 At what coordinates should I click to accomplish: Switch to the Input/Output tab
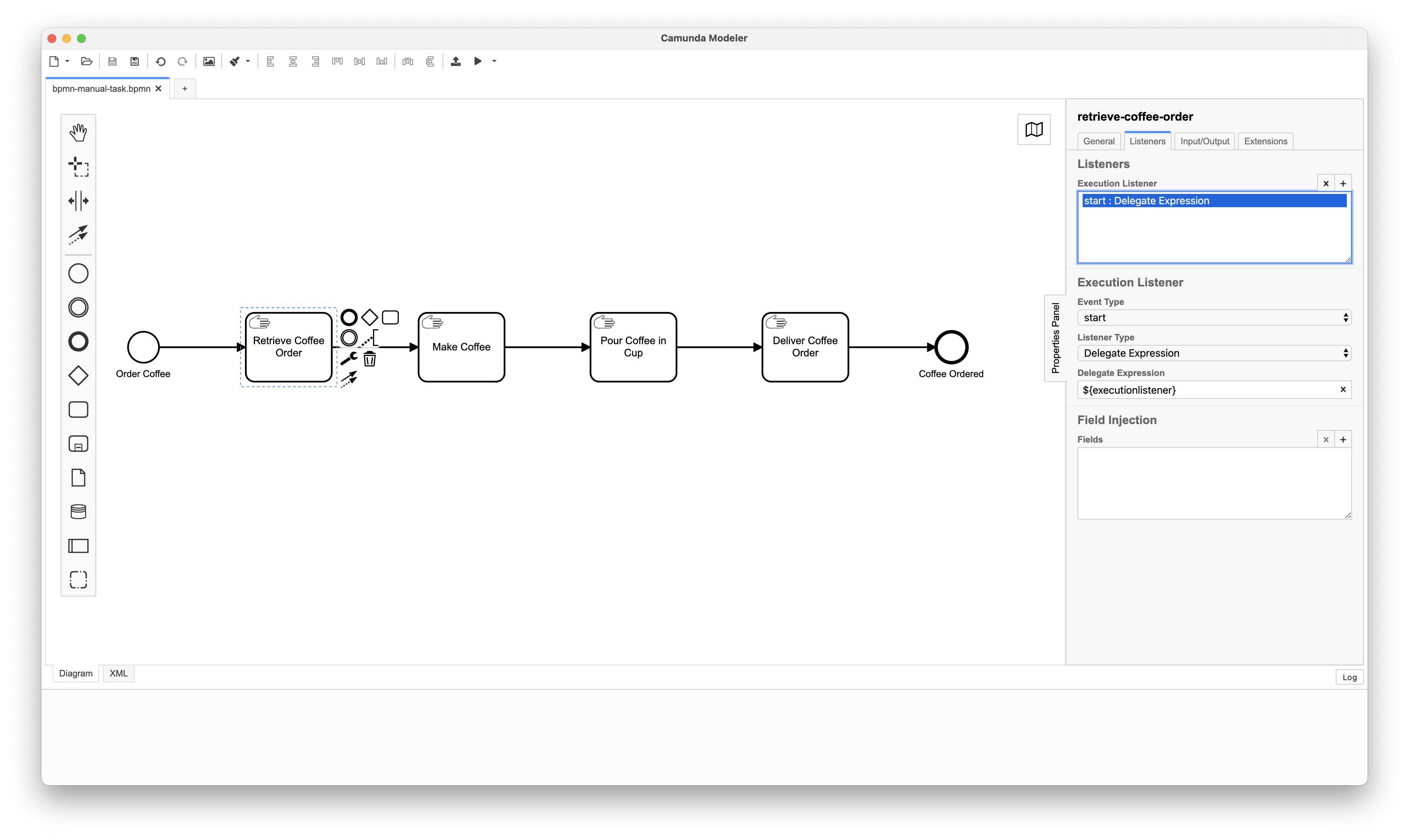[1204, 141]
